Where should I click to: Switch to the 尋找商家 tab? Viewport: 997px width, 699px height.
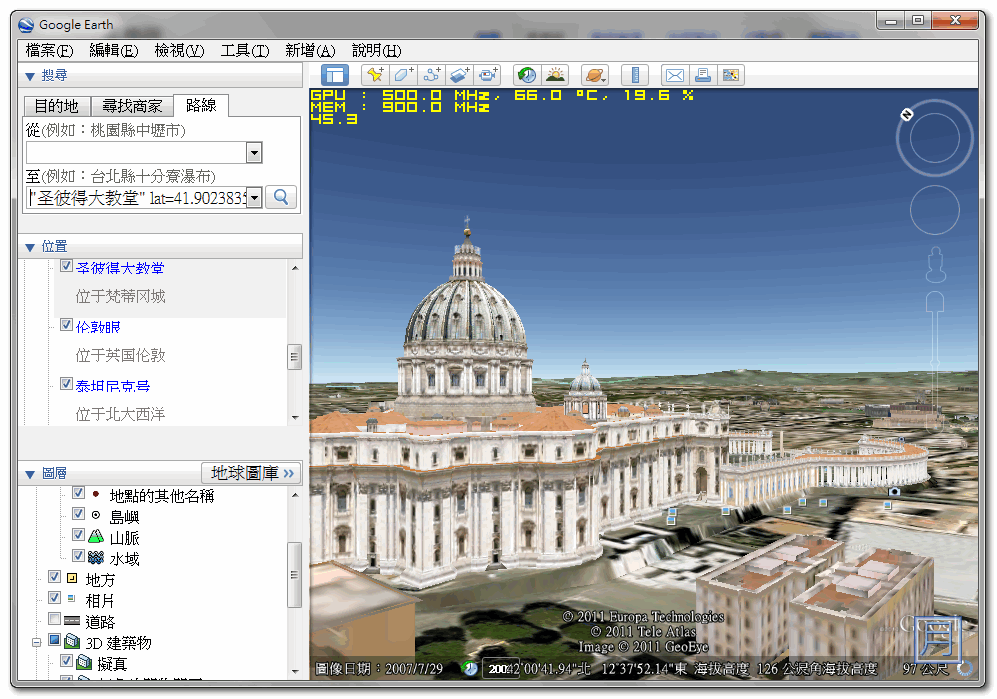pos(132,106)
